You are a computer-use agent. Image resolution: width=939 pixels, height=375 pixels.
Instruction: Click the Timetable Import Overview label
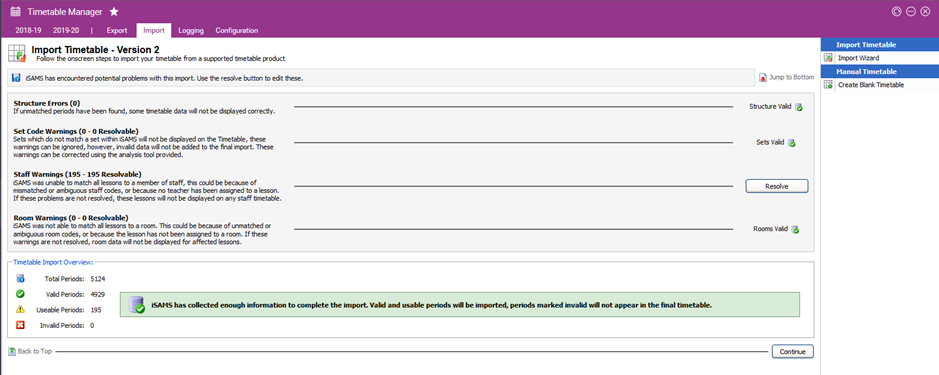(x=53, y=262)
